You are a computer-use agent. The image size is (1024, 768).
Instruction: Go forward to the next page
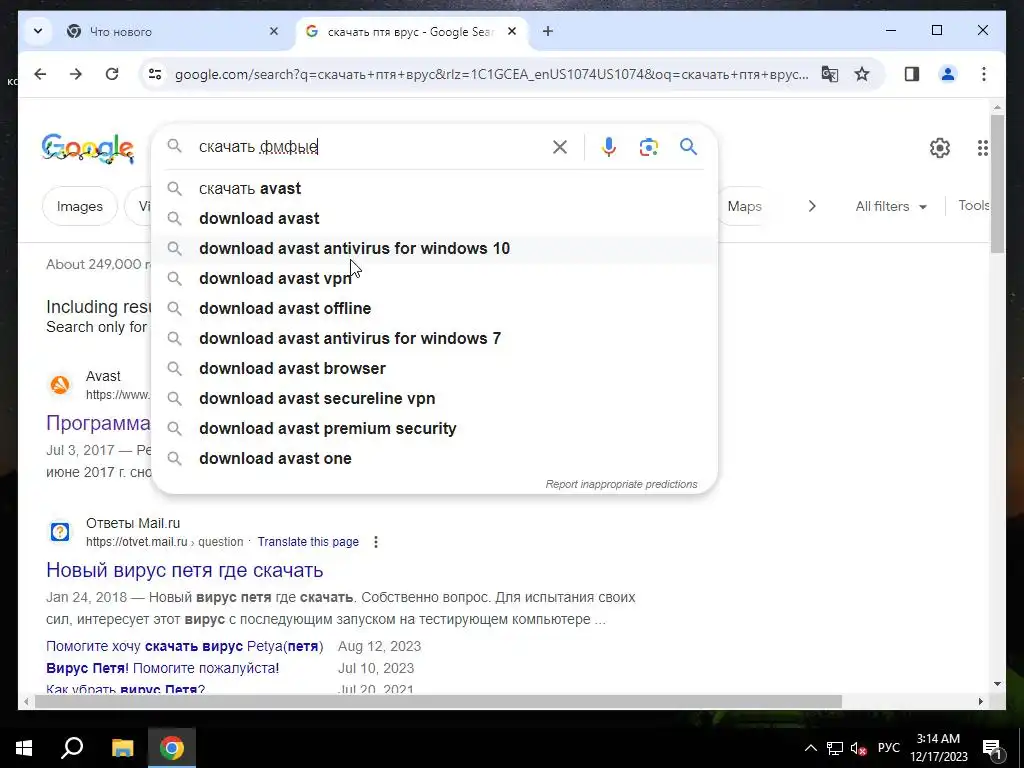(x=76, y=74)
